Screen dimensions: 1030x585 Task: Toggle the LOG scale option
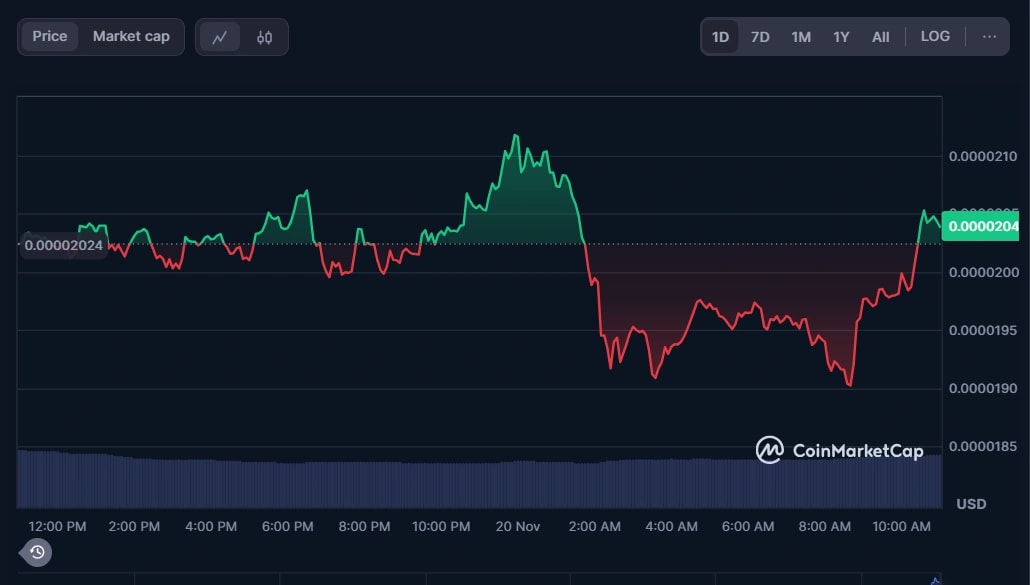pyautogui.click(x=935, y=37)
